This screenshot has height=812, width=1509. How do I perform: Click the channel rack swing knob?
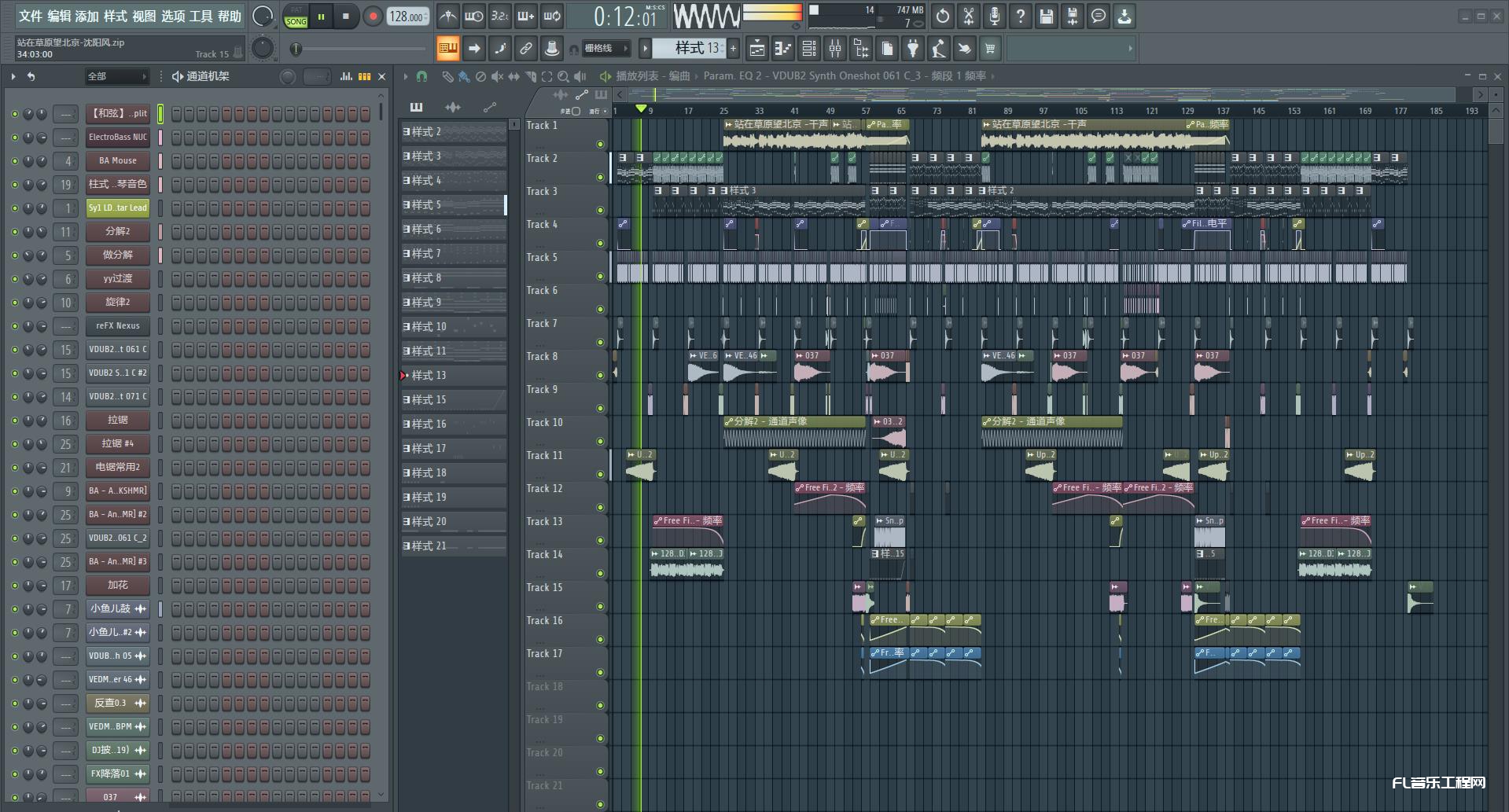(x=288, y=76)
